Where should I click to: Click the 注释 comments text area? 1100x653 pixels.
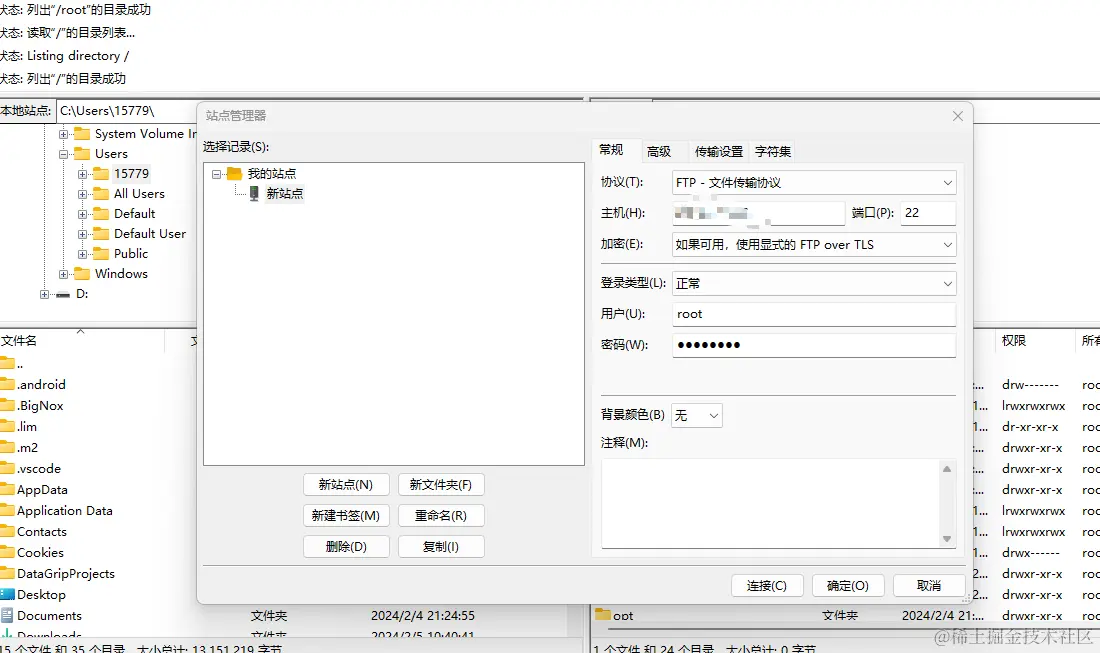click(771, 504)
